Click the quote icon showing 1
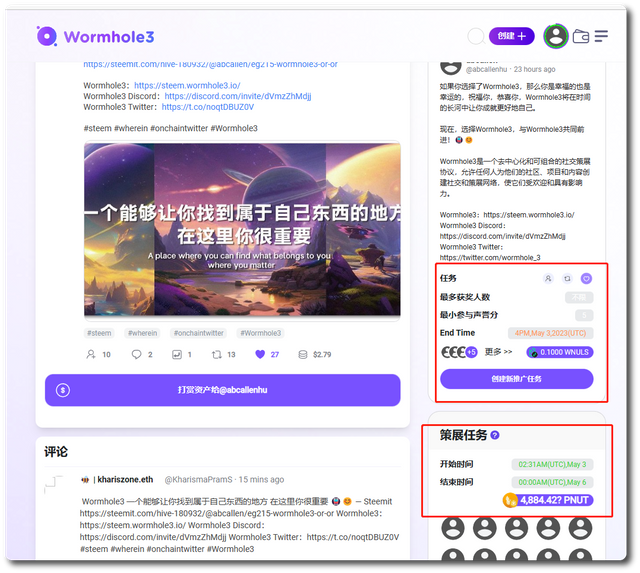Screen dimensions: 640x573 click(177, 354)
